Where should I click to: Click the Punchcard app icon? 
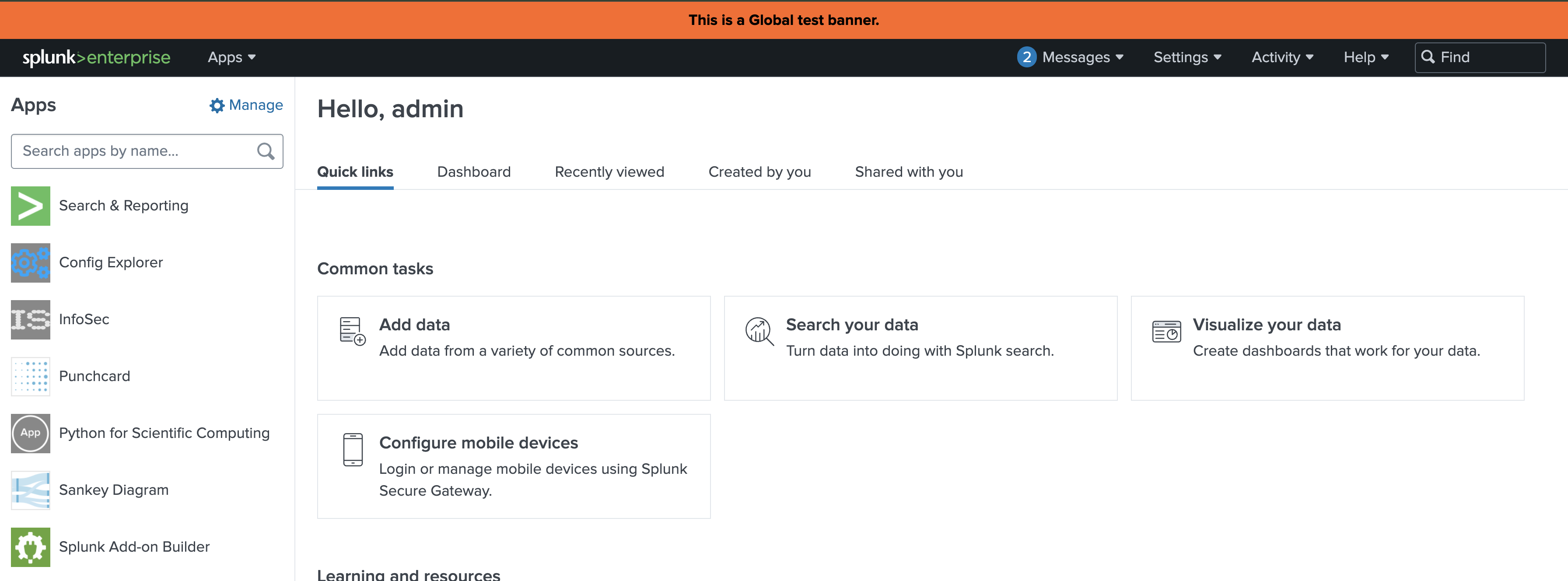click(x=30, y=377)
